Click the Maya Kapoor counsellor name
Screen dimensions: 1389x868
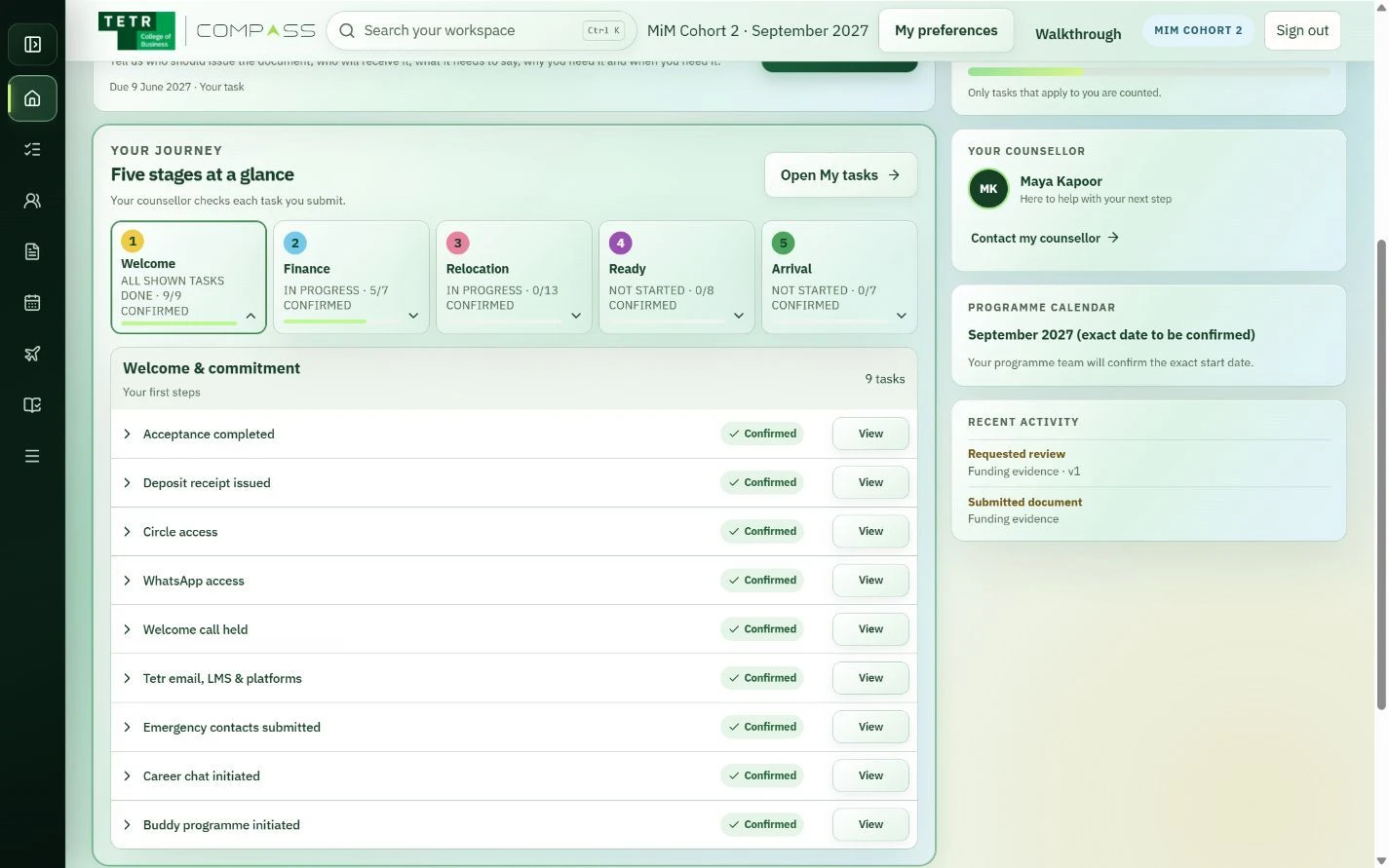coord(1061,181)
